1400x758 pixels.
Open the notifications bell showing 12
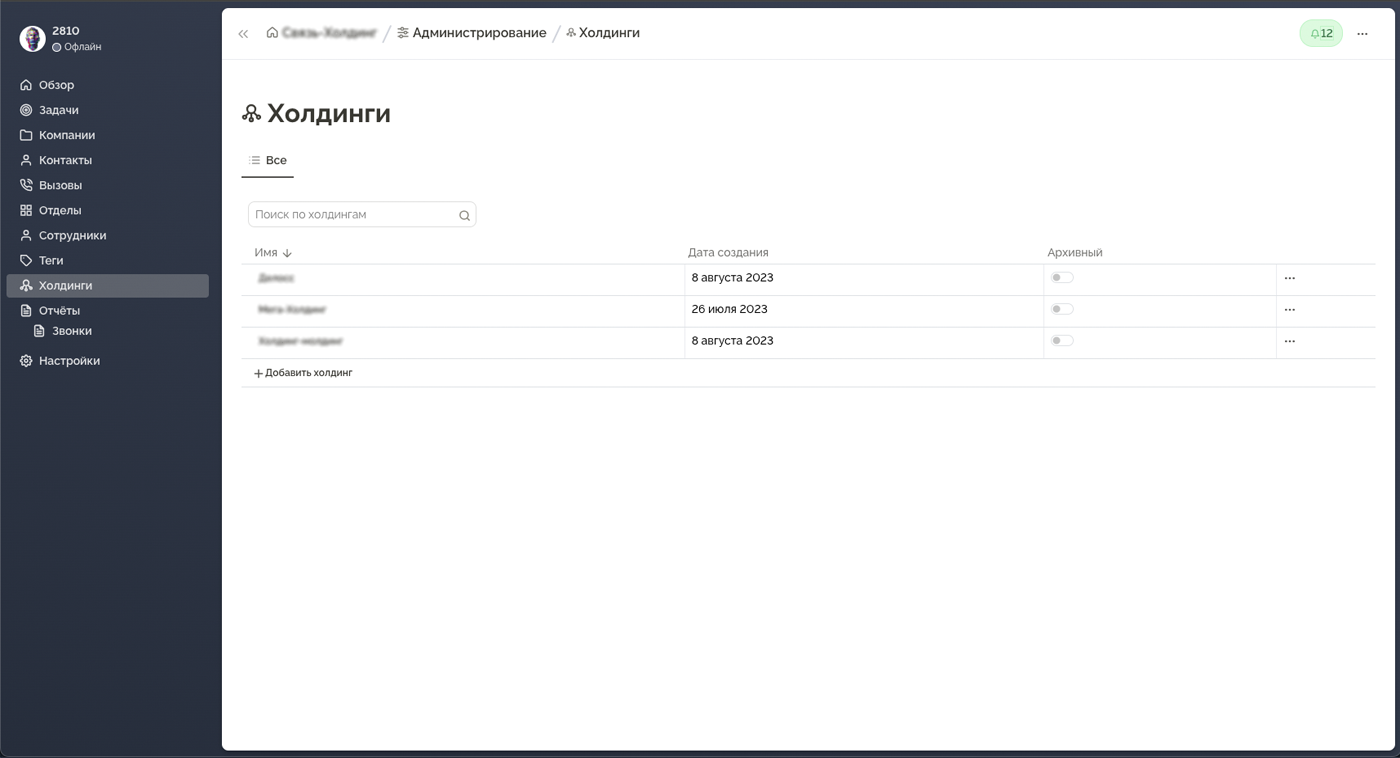tap(1320, 34)
